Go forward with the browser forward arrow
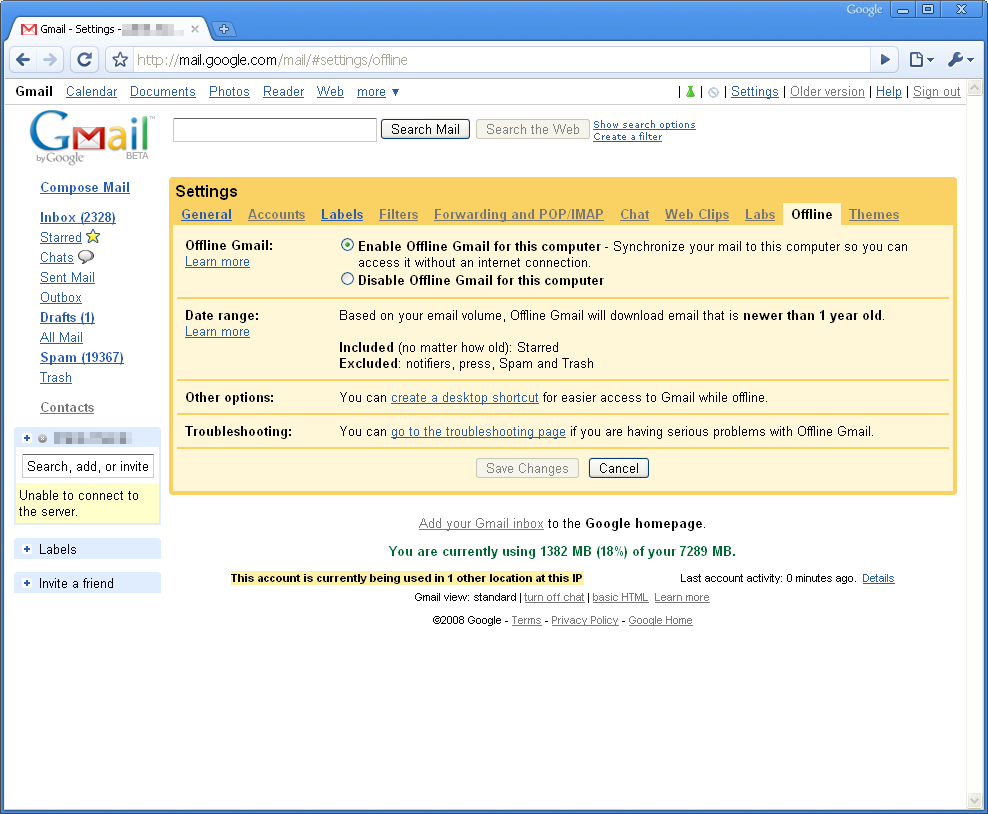The width and height of the screenshot is (988, 814). (50, 60)
